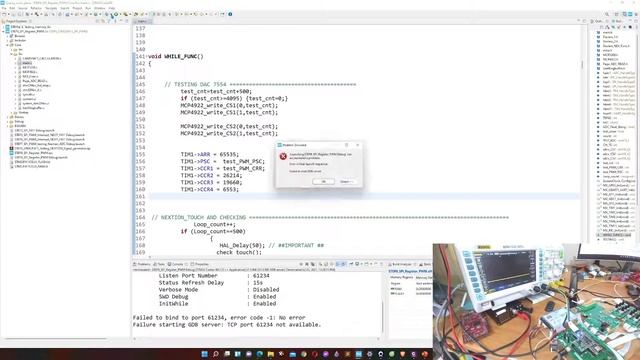Image resolution: width=640 pixels, height=360 pixels.
Task: Collapse the Core folder in Project Explorer
Action: pos(7,45)
